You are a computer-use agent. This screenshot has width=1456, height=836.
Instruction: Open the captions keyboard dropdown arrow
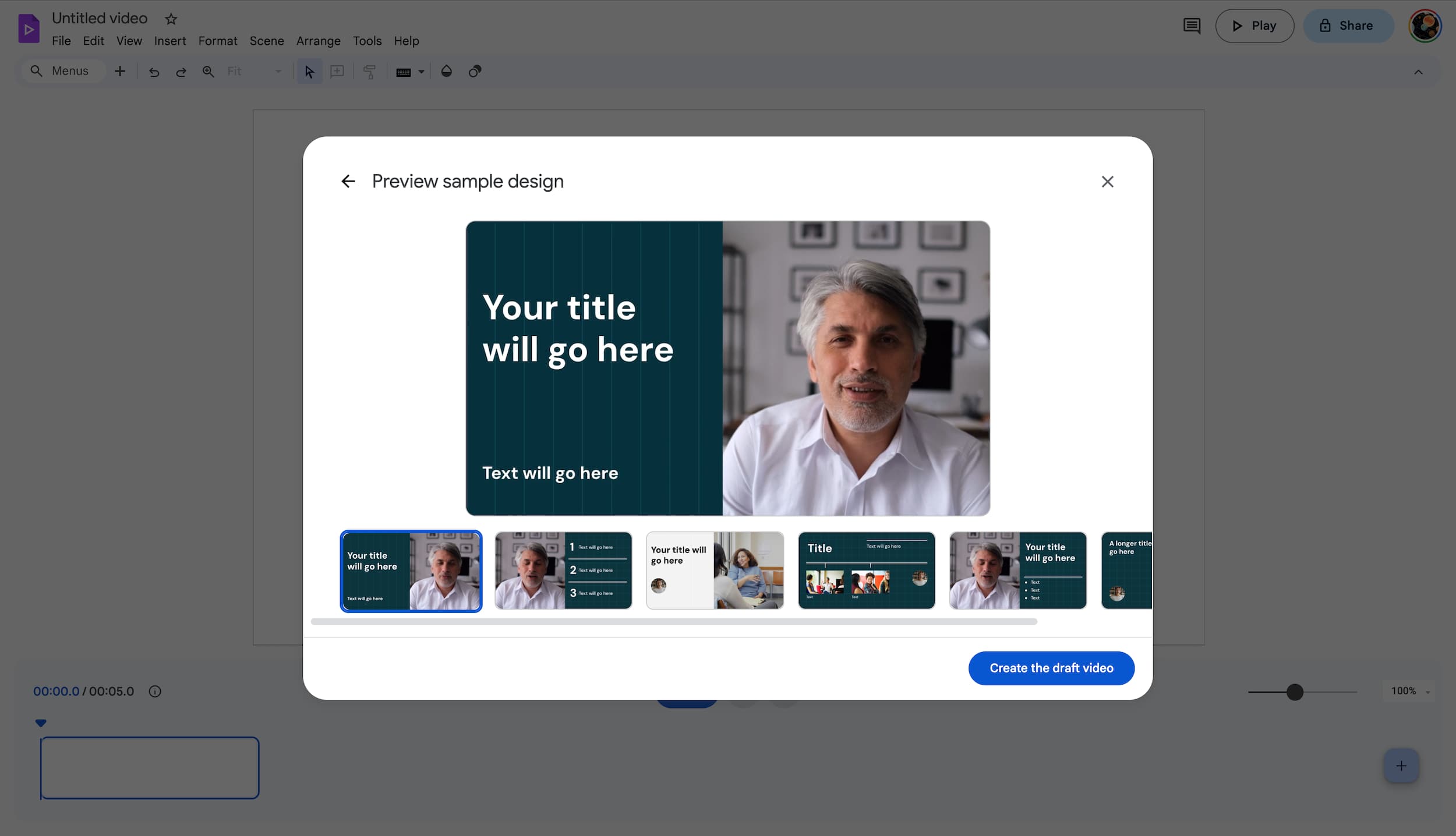point(421,71)
